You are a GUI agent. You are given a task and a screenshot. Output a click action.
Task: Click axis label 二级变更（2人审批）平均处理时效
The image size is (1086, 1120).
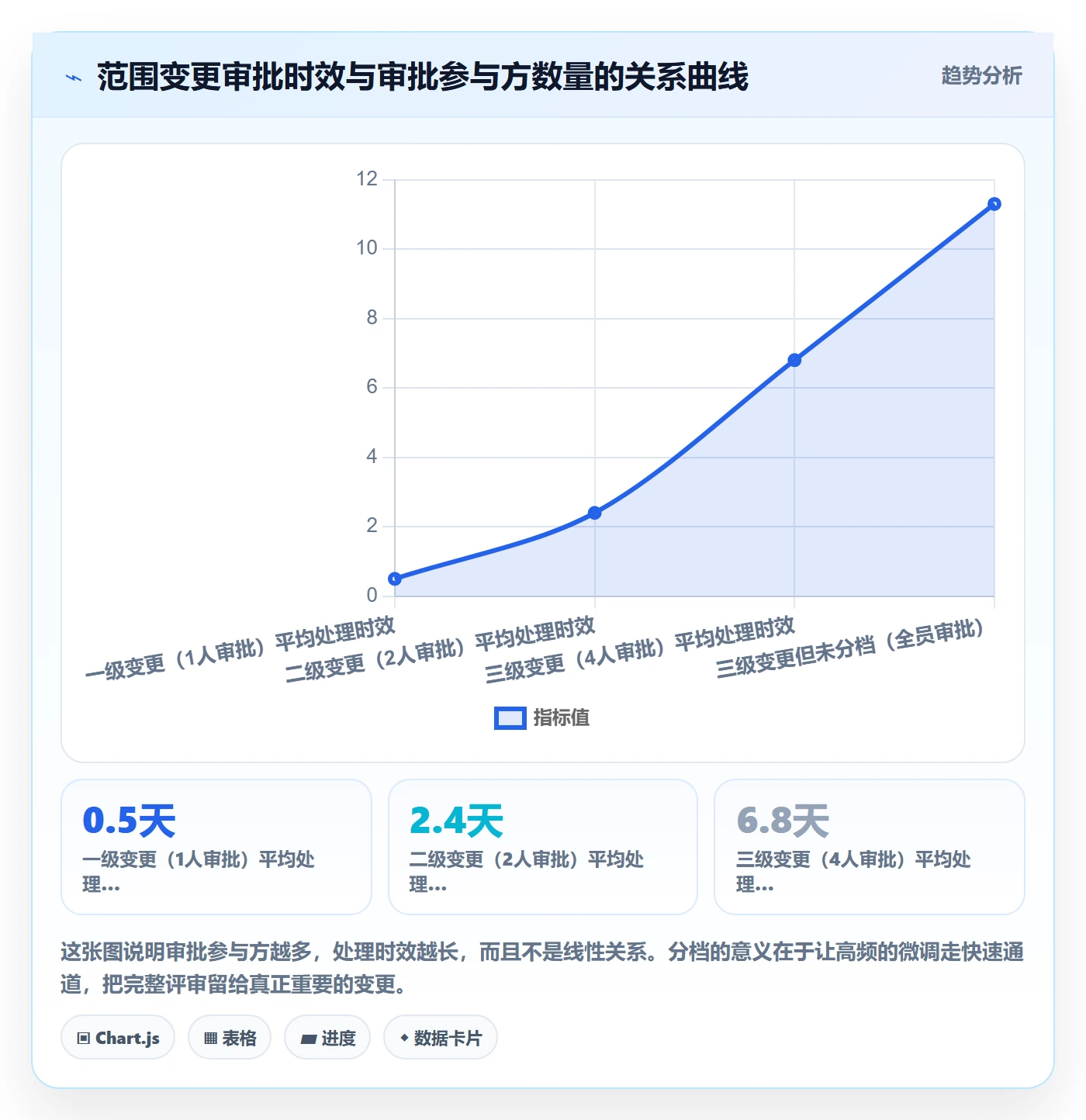click(441, 649)
